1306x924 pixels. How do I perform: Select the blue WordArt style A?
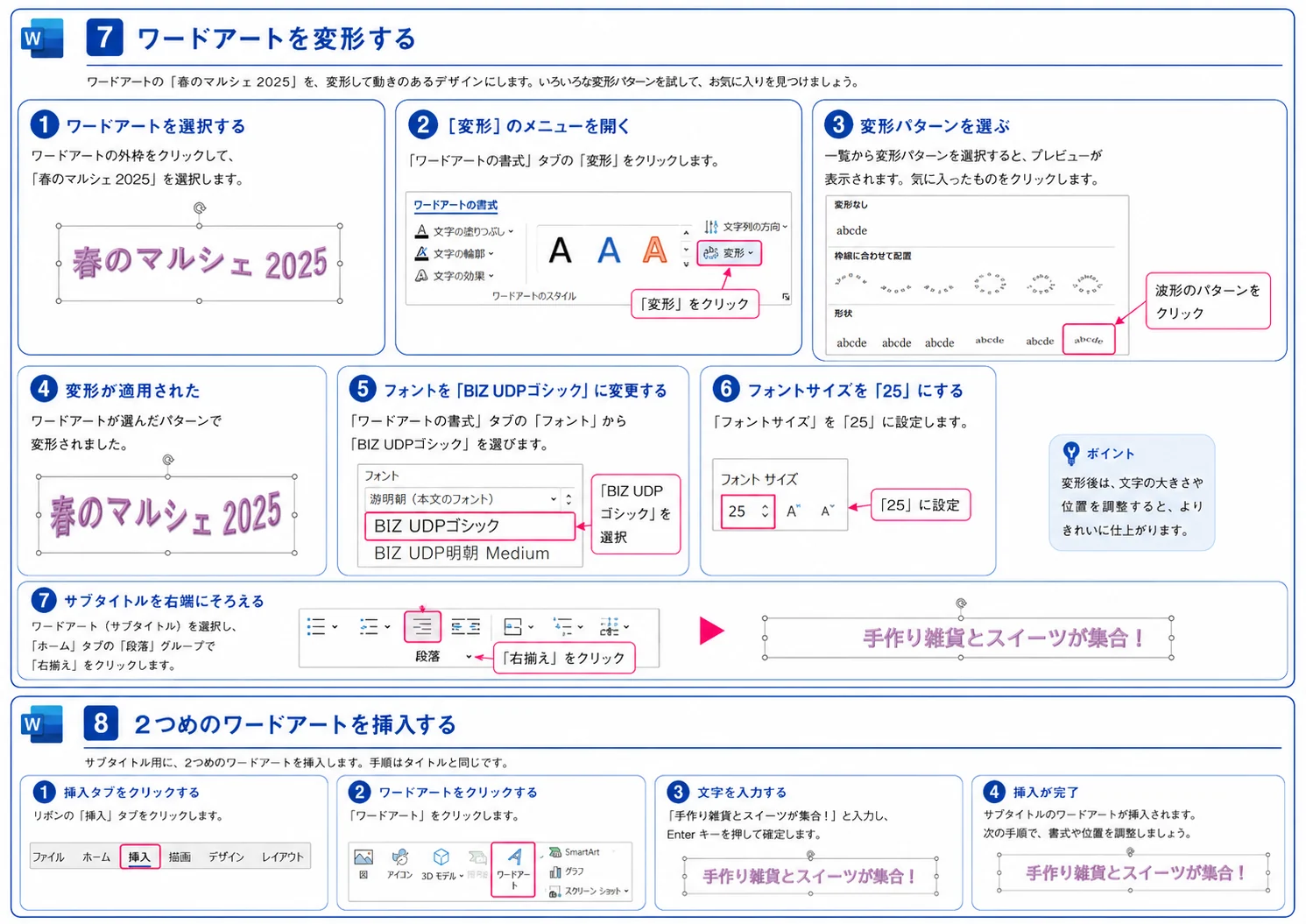coord(609,251)
